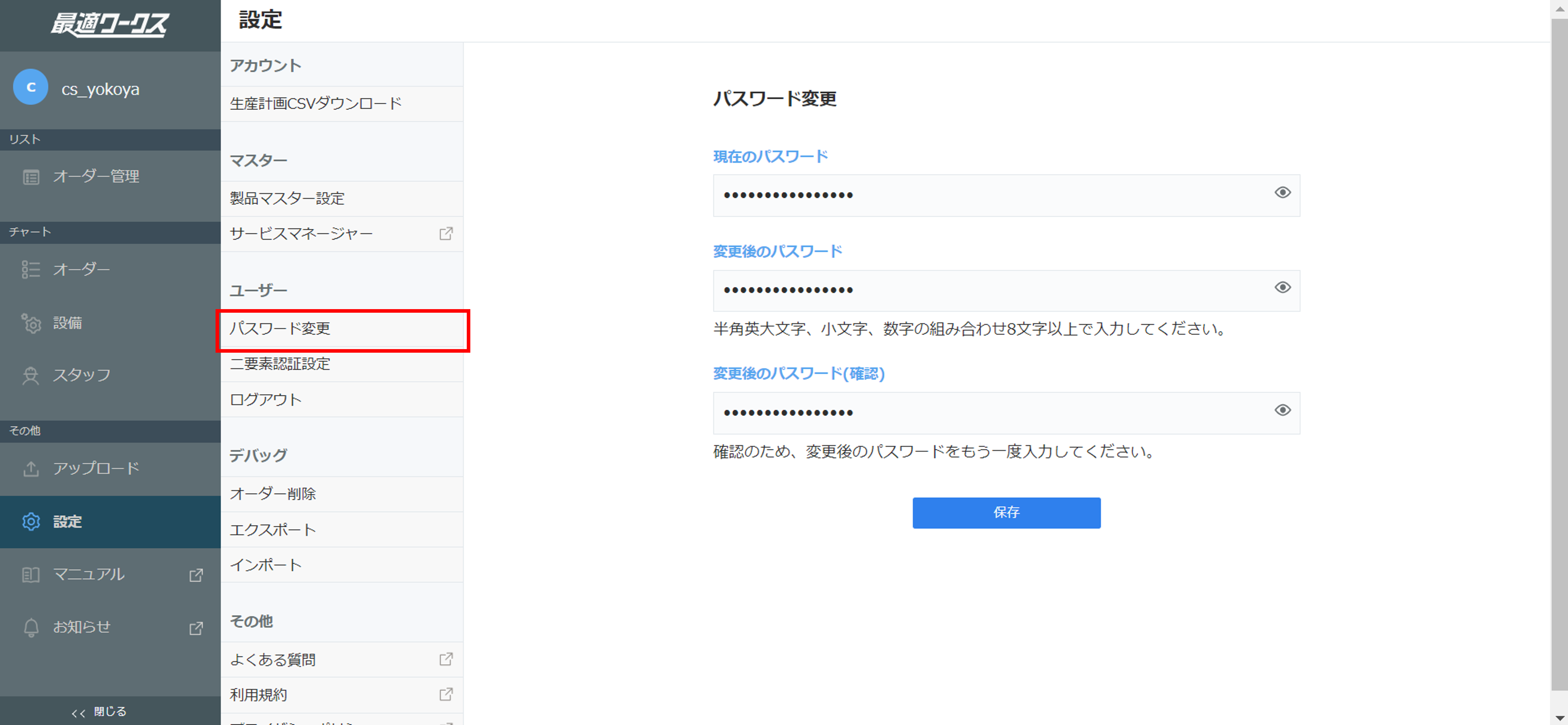The image size is (1568, 725).
Task: Focus the 現在のパスワード input field
Action: coord(1006,195)
